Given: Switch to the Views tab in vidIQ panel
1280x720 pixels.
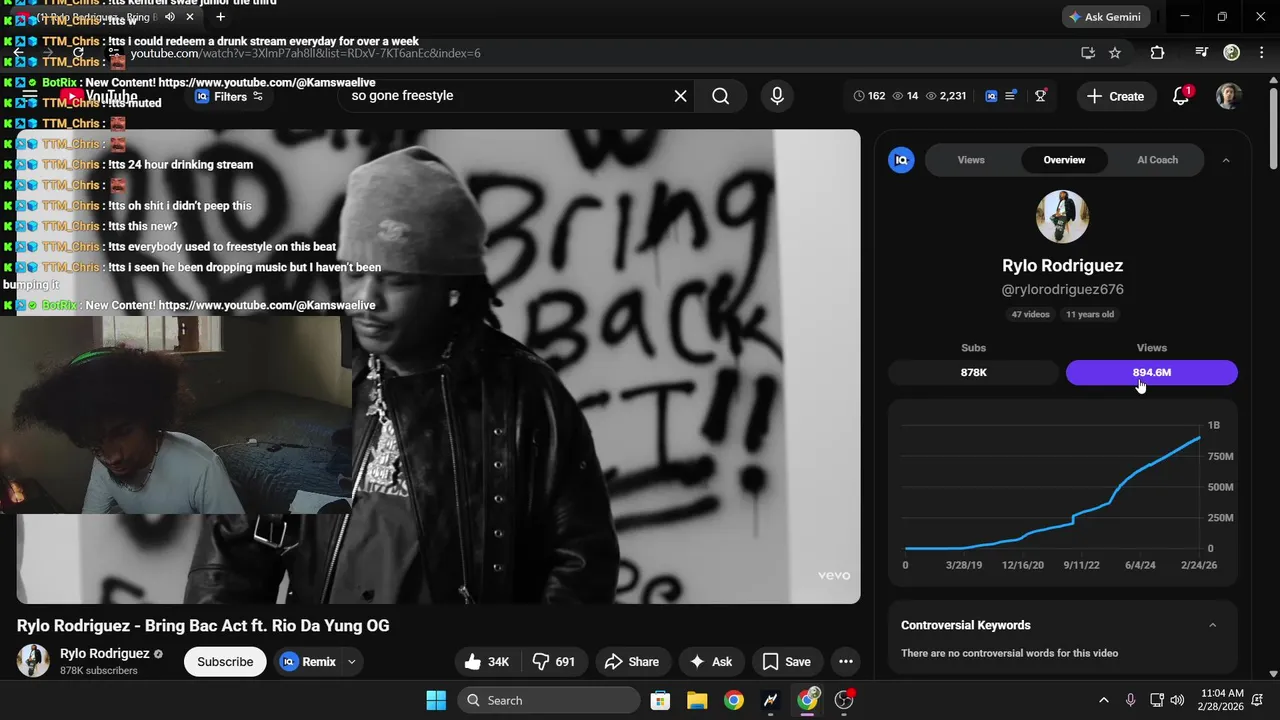Looking at the screenshot, I should click(971, 160).
